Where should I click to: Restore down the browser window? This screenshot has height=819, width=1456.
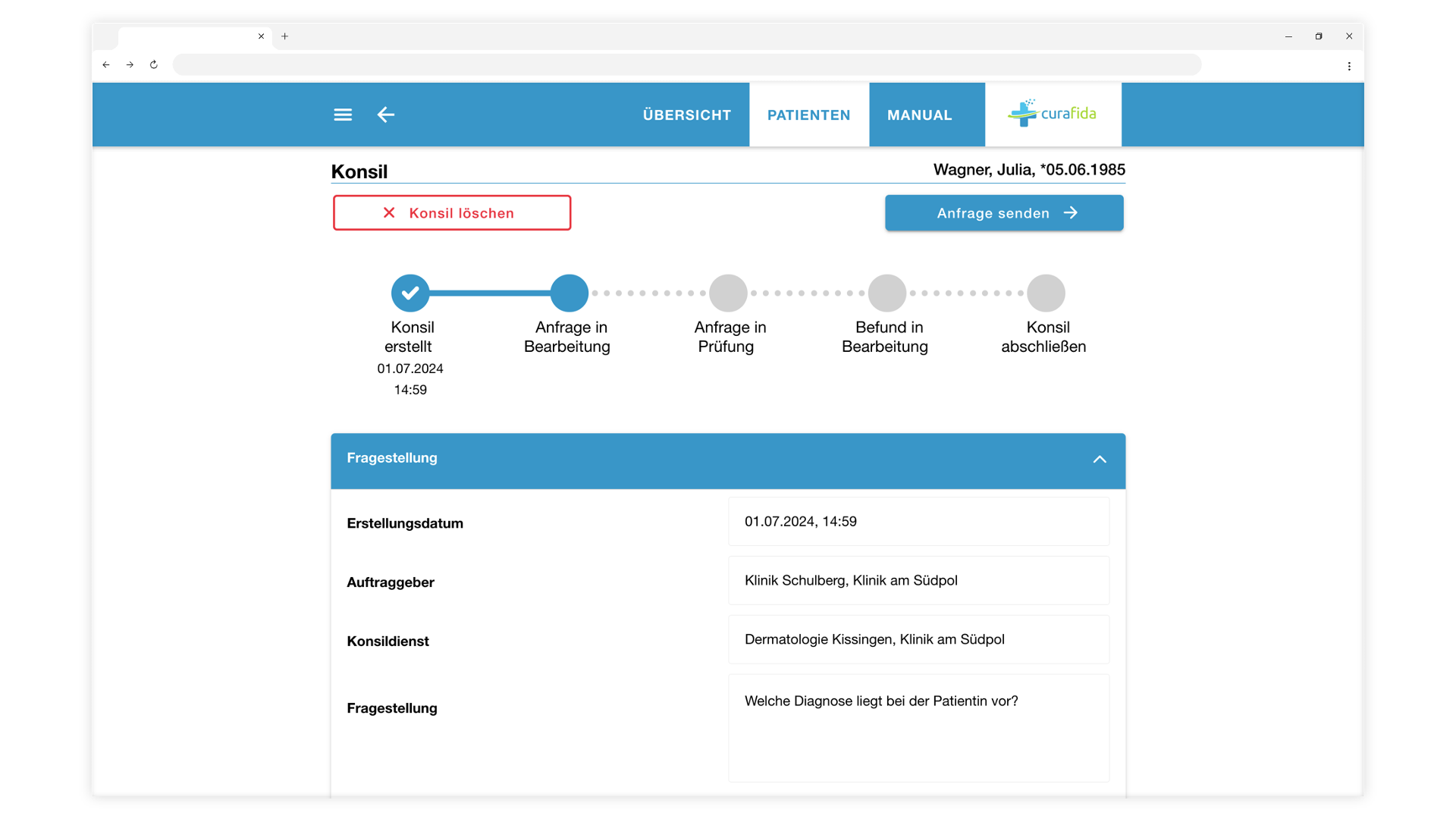[x=1319, y=36]
